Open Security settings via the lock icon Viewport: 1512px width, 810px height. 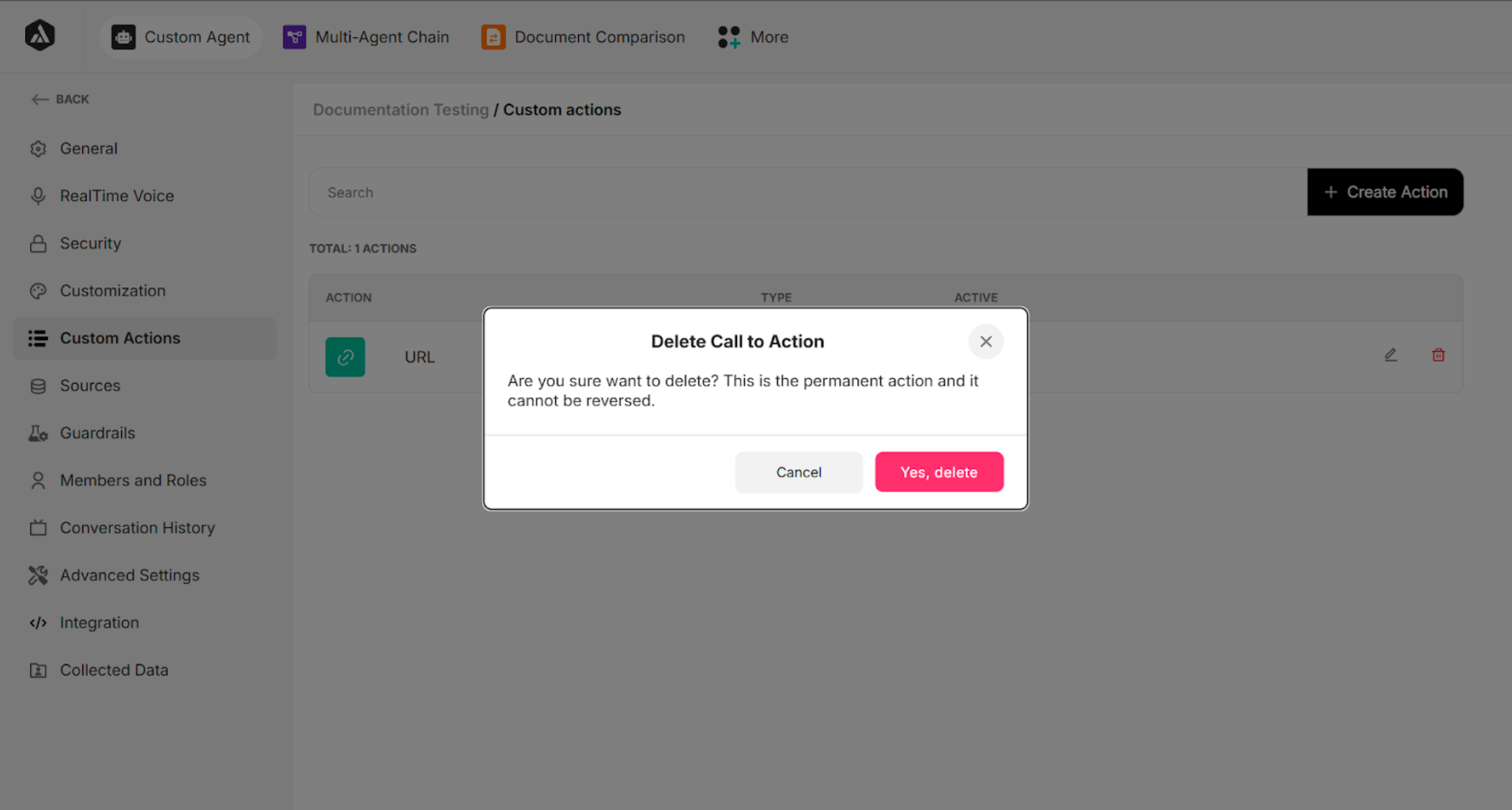point(38,243)
